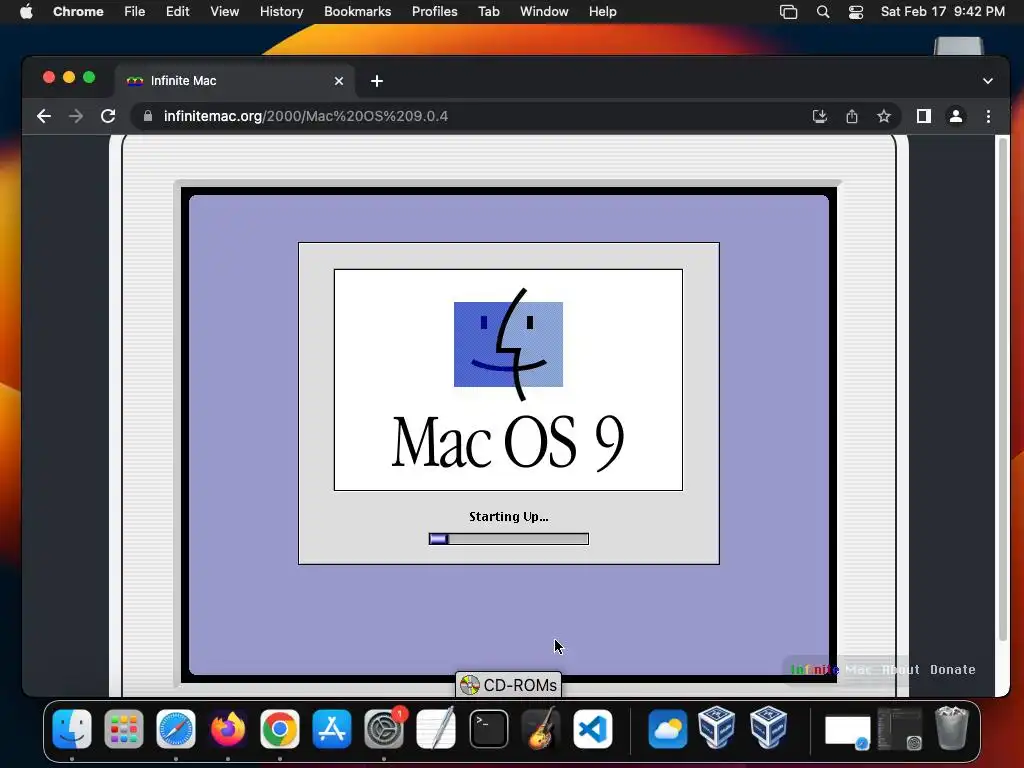
Task: Toggle Chrome's side panel
Action: click(923, 116)
